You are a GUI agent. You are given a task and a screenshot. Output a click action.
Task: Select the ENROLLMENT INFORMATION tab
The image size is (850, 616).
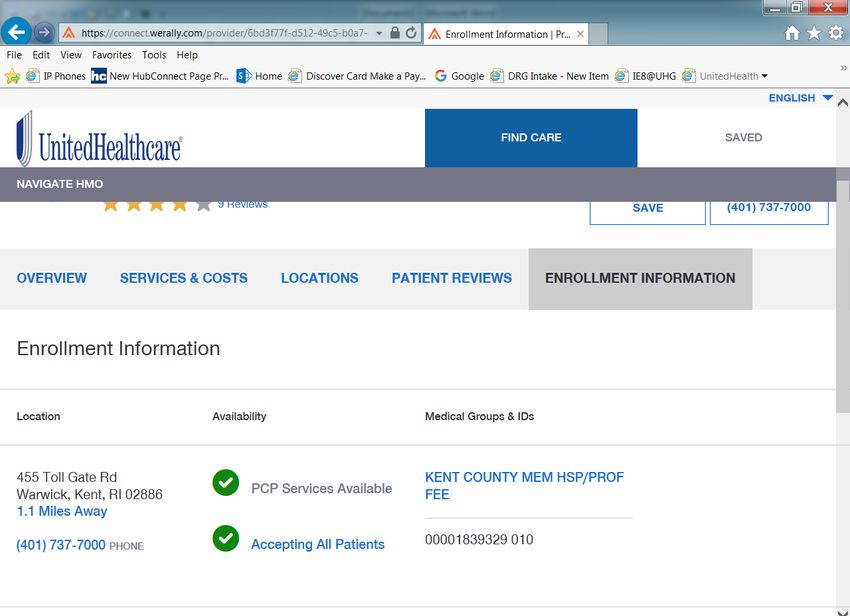point(640,279)
